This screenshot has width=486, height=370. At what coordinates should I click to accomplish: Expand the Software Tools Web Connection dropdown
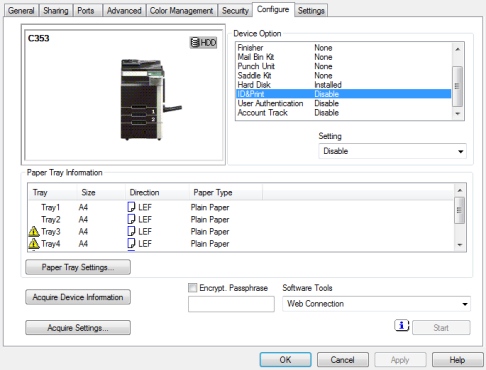point(376,304)
